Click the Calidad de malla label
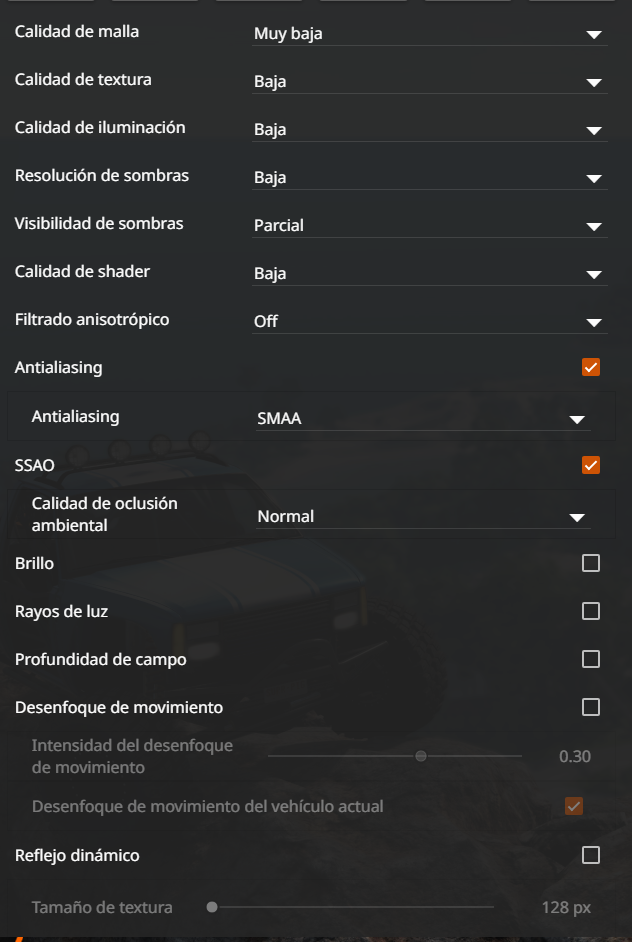 pos(77,31)
